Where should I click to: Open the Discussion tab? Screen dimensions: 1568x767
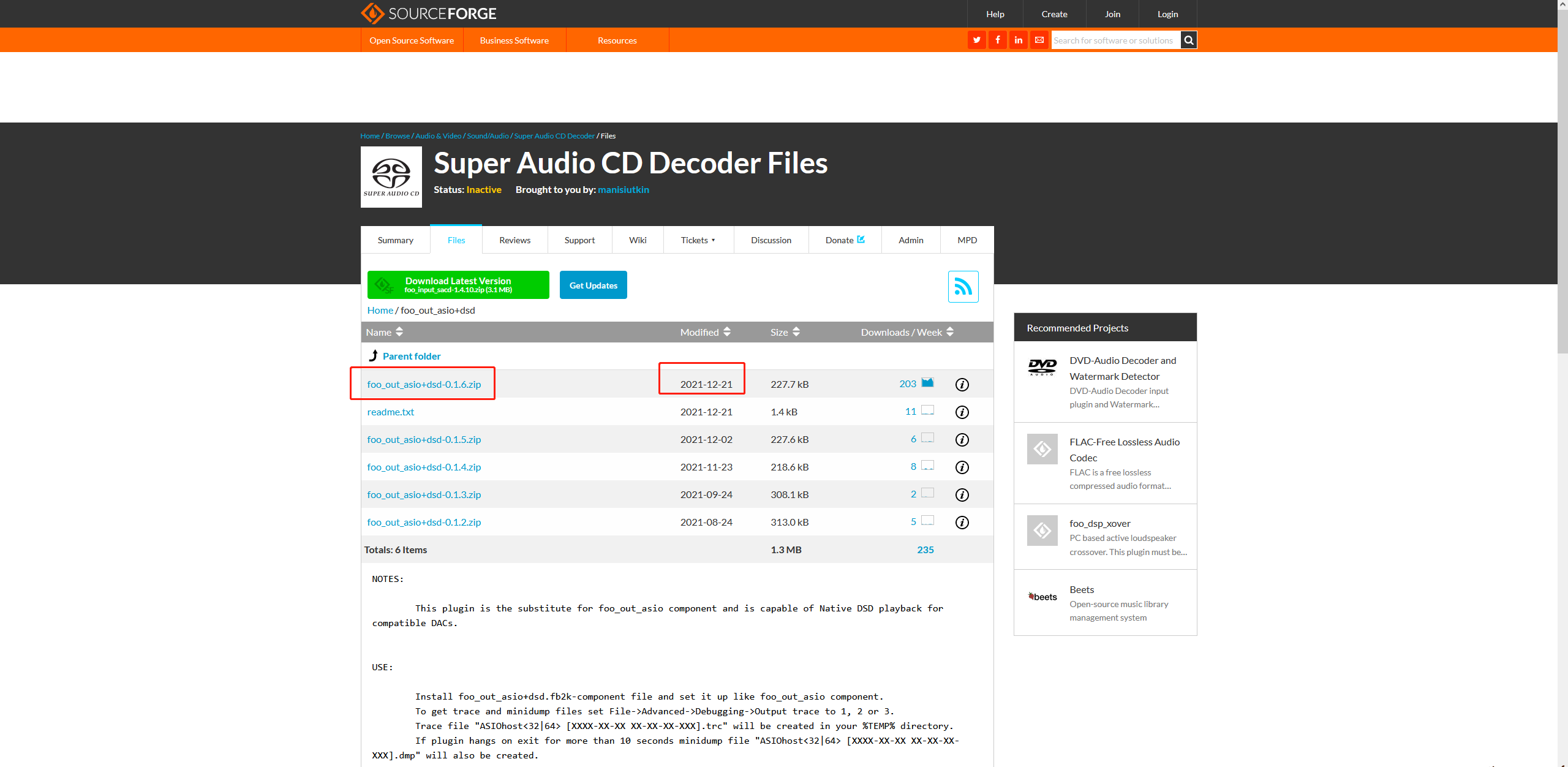(x=771, y=240)
